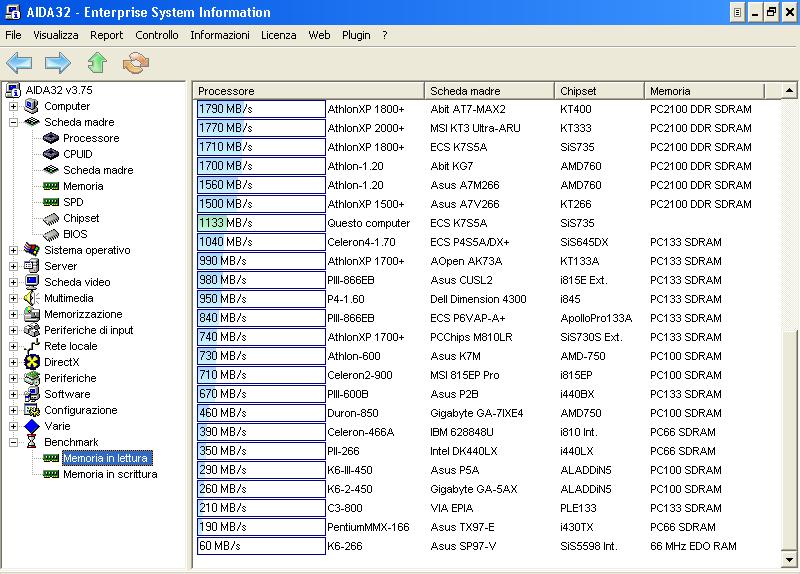Click the Benchmark hourglass icon
800x574 pixels.
32,442
